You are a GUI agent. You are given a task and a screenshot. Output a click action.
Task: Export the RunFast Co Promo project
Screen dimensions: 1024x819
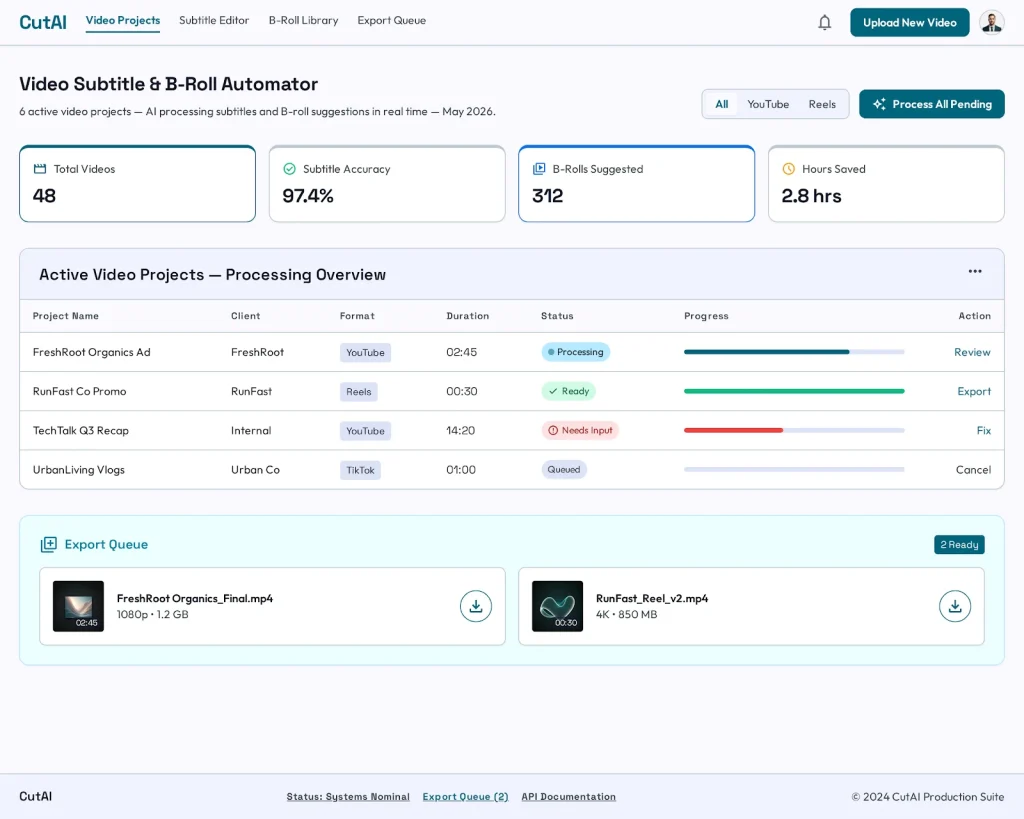tap(974, 391)
